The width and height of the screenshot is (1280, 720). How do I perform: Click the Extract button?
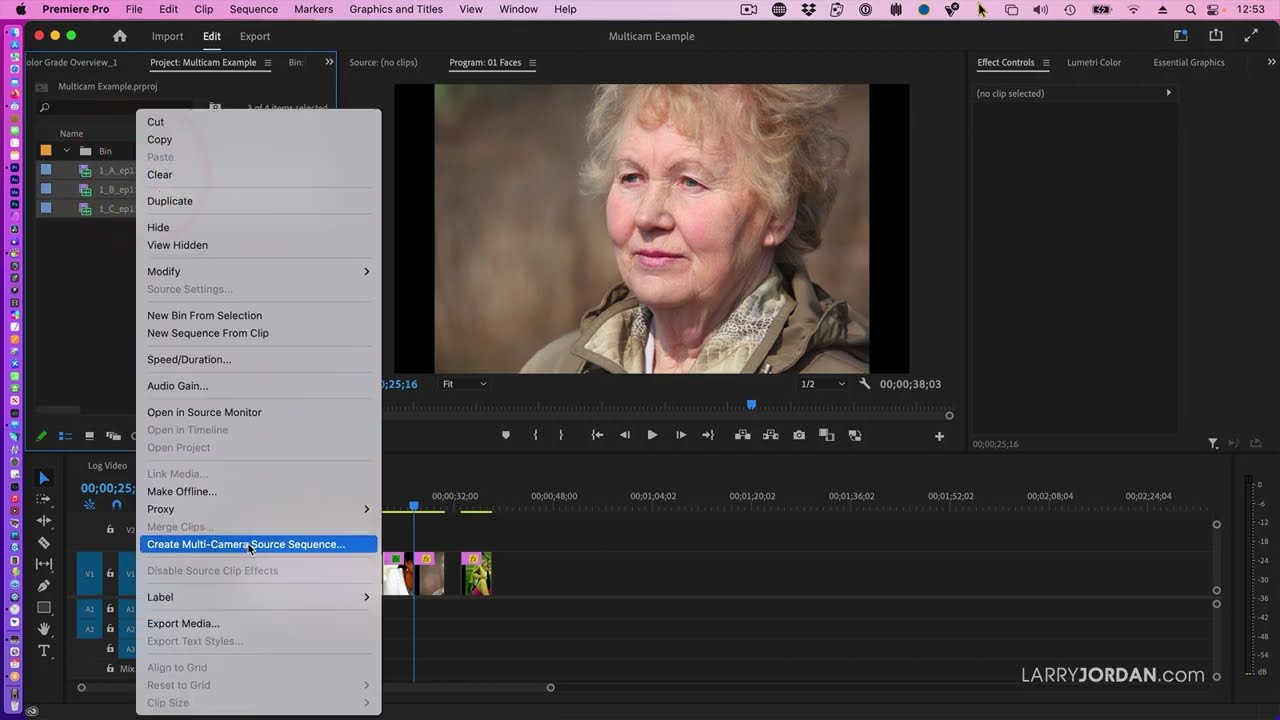click(770, 435)
